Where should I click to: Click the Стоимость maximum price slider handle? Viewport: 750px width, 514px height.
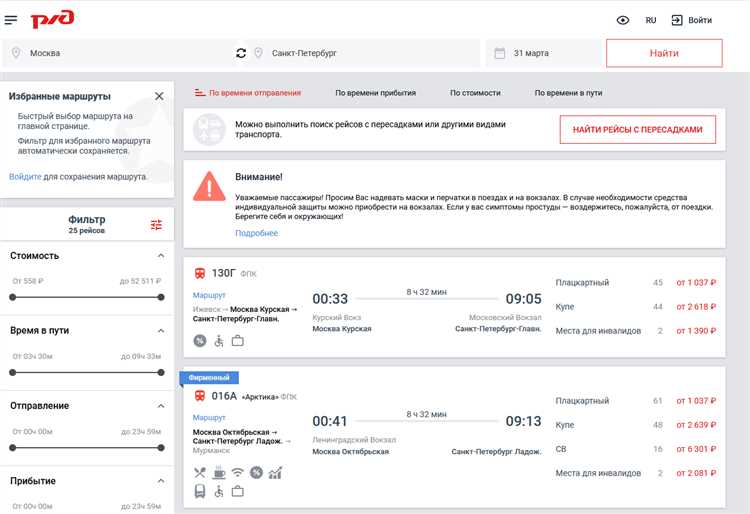(161, 297)
